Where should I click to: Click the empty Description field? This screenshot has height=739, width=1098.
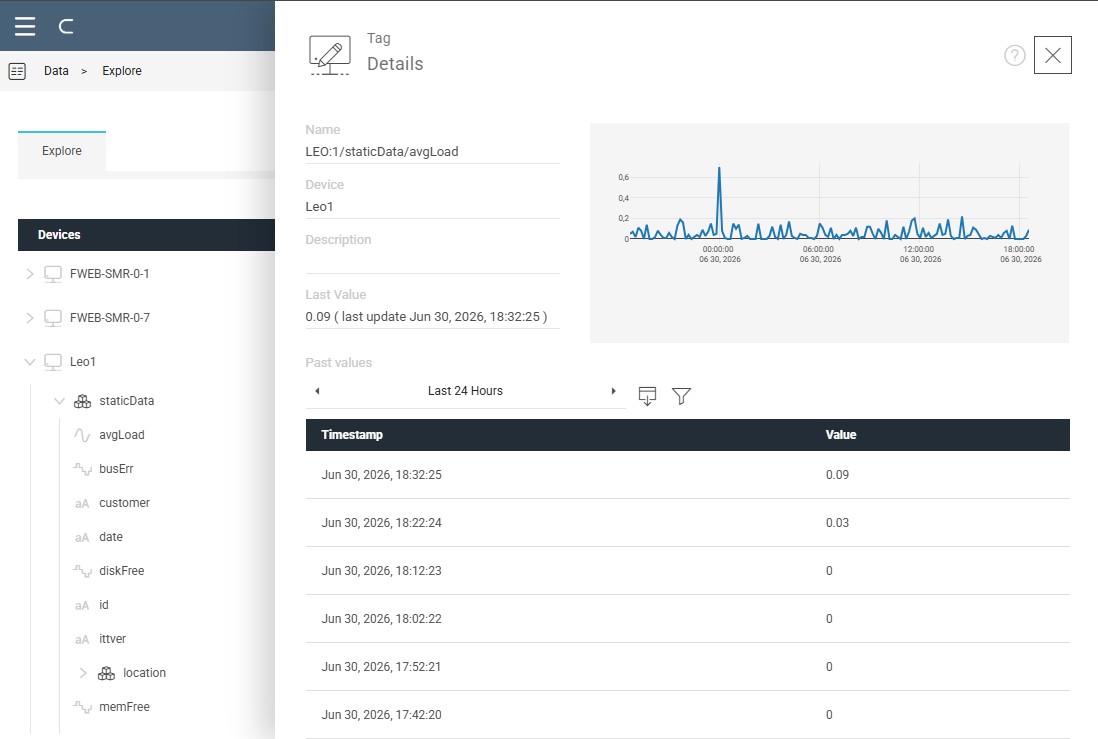(432, 261)
